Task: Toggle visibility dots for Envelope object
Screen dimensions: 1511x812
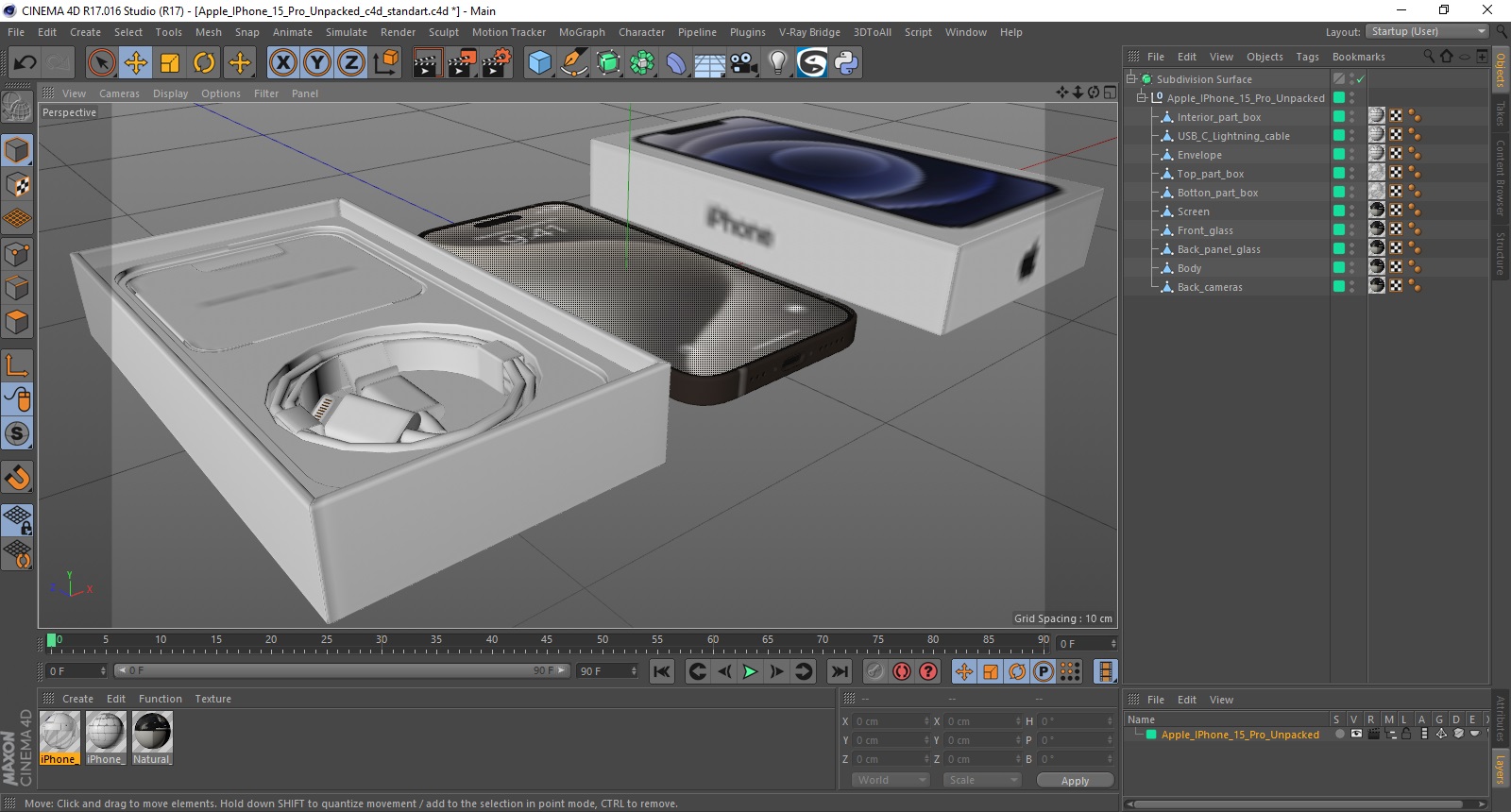Action: [x=1351, y=155]
